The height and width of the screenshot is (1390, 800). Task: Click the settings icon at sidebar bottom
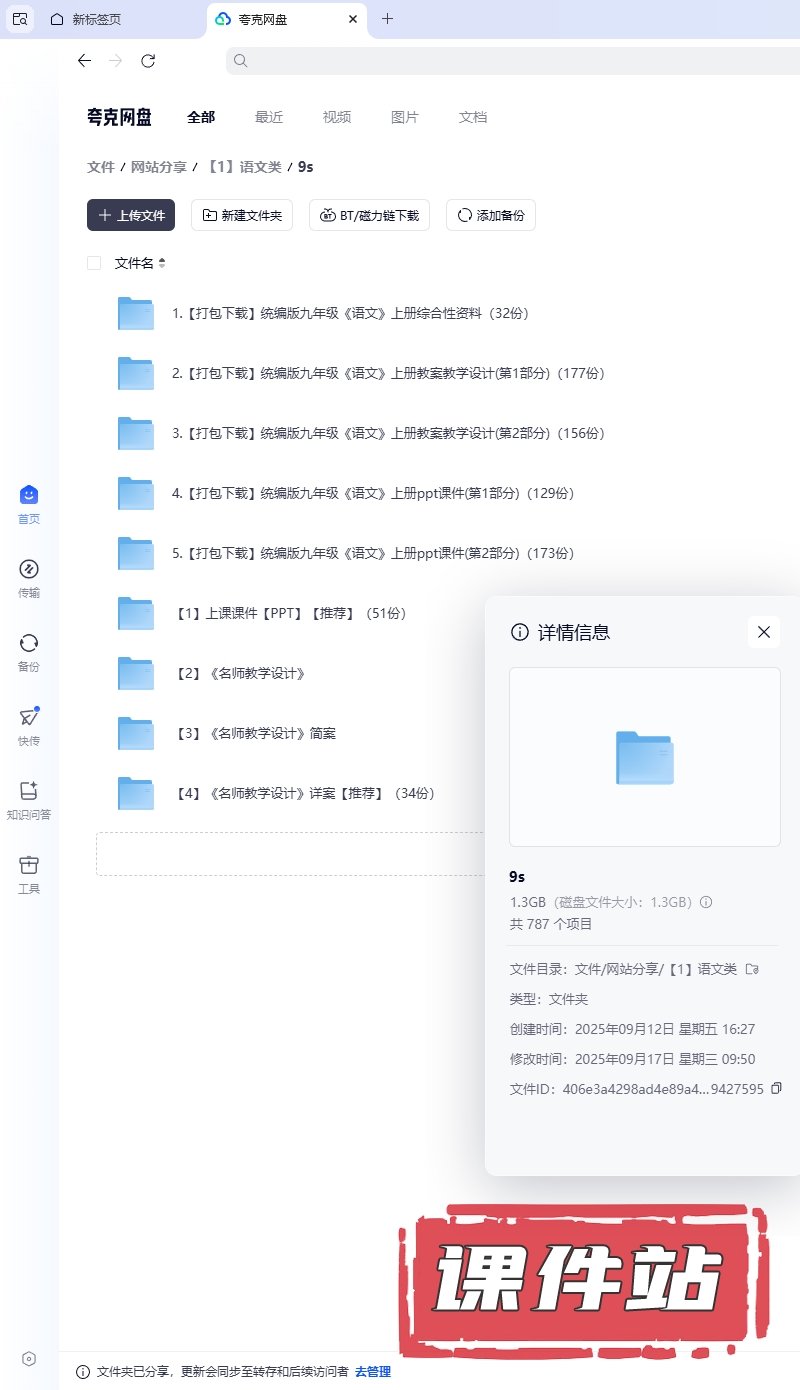(29, 1358)
